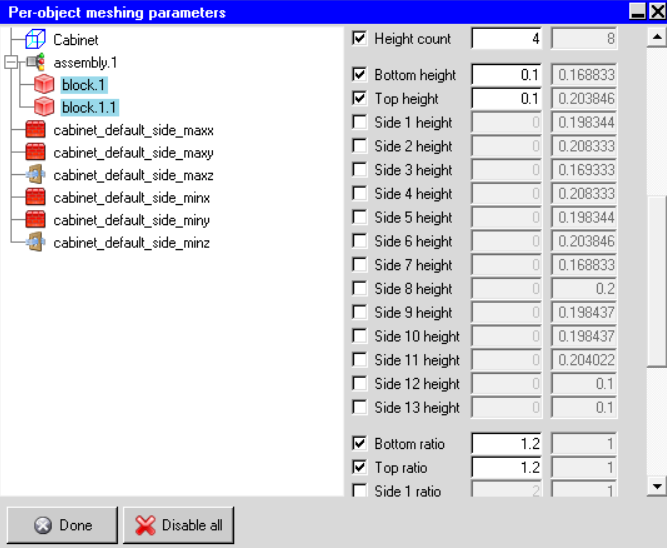The width and height of the screenshot is (667, 548).
Task: Select cabinet_default_side_maxy tree item
Action: click(x=134, y=153)
